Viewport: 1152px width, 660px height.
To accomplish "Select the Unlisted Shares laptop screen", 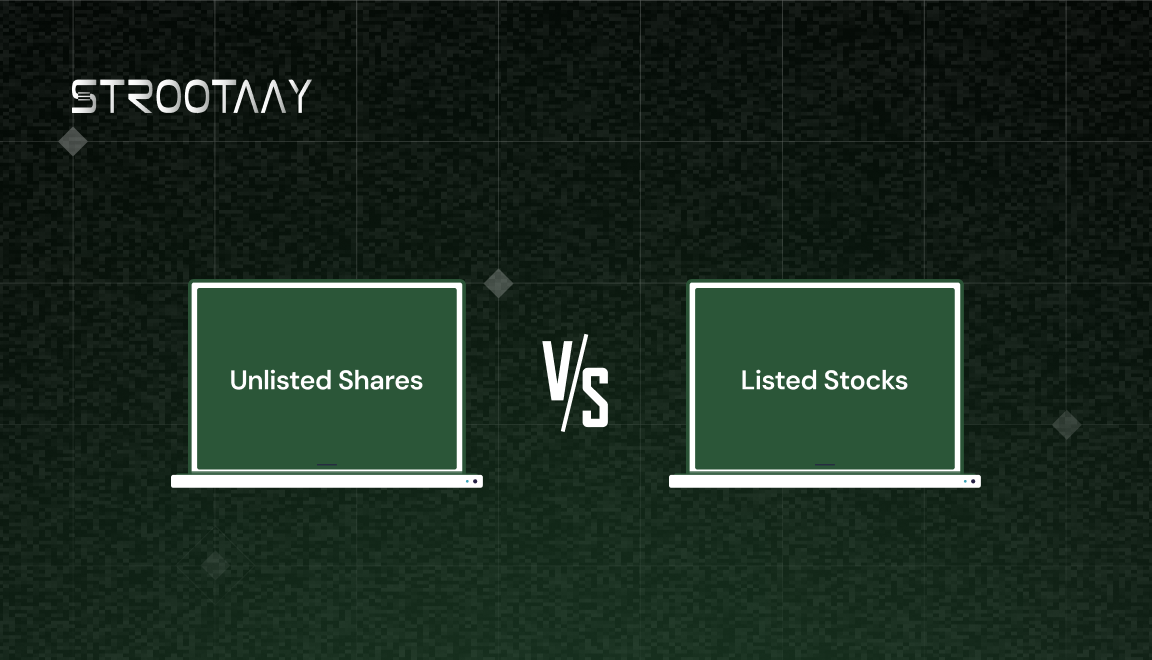I will (x=327, y=378).
